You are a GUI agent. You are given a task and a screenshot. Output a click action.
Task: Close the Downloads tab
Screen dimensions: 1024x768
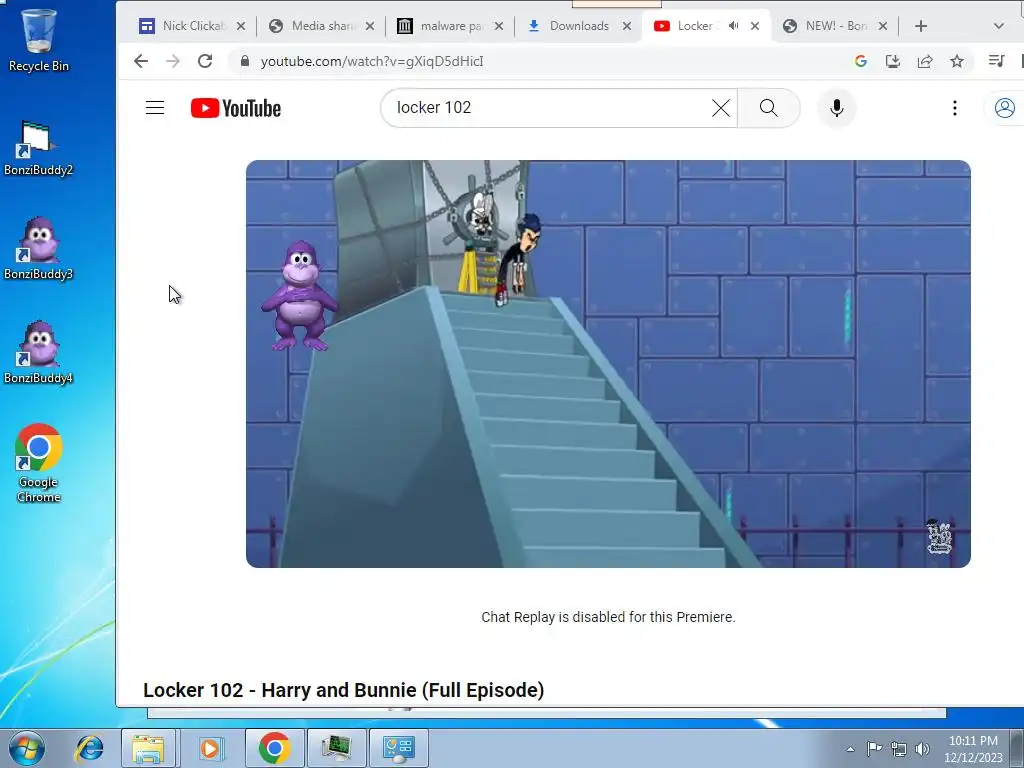point(627,26)
